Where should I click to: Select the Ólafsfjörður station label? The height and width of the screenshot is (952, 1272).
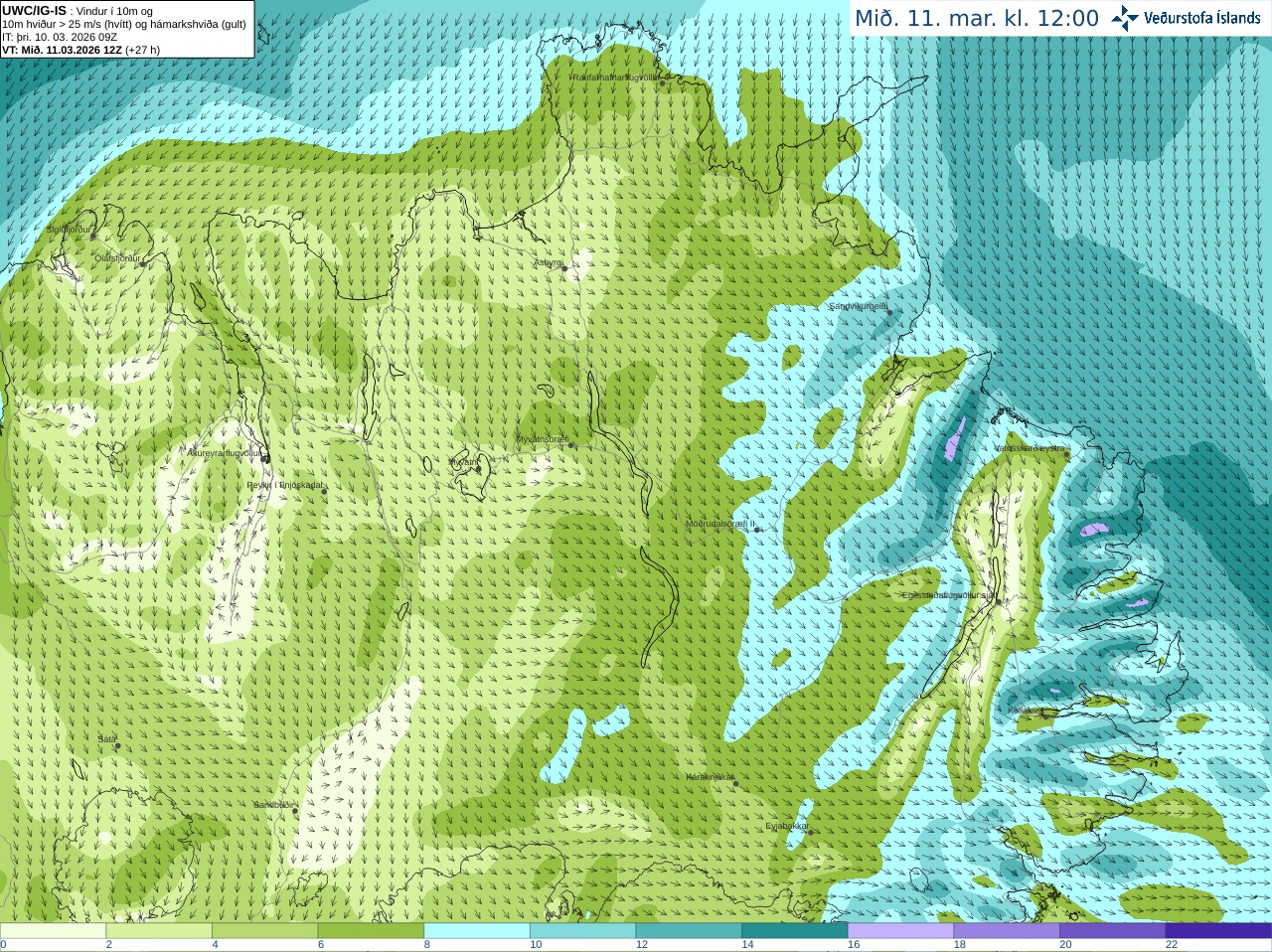[117, 258]
